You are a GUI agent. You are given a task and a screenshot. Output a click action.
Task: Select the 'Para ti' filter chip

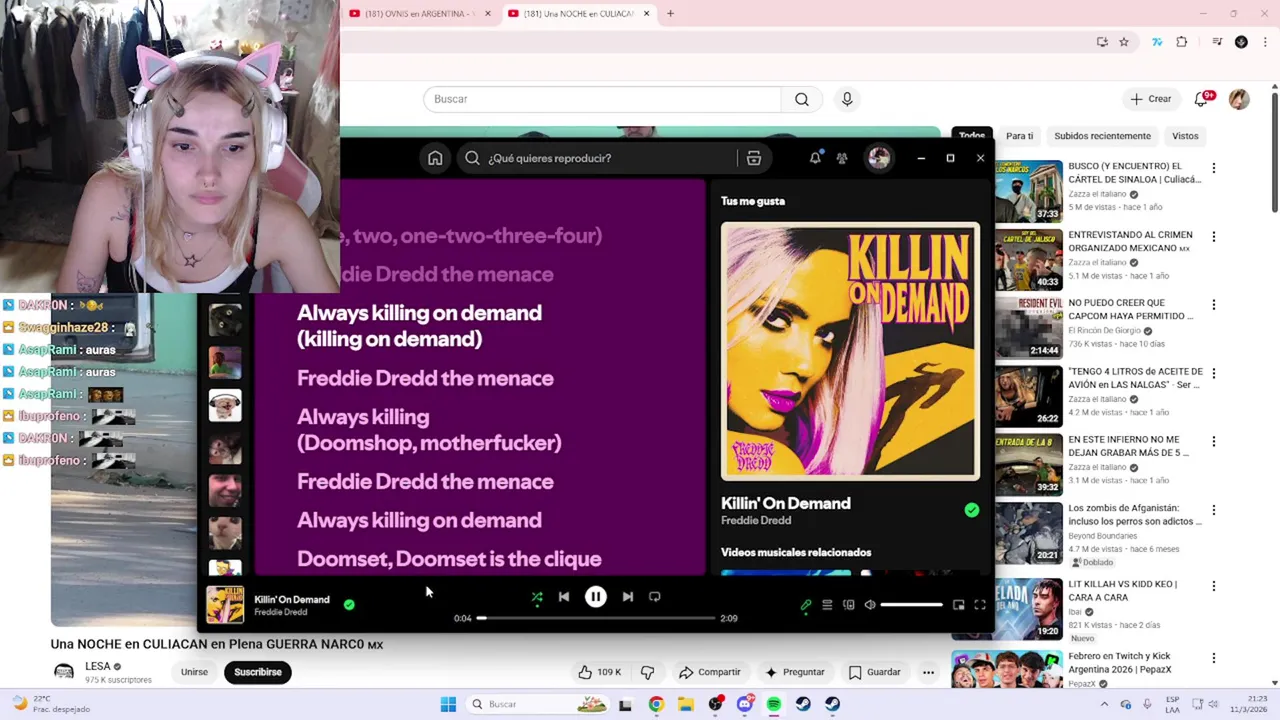click(x=1019, y=136)
